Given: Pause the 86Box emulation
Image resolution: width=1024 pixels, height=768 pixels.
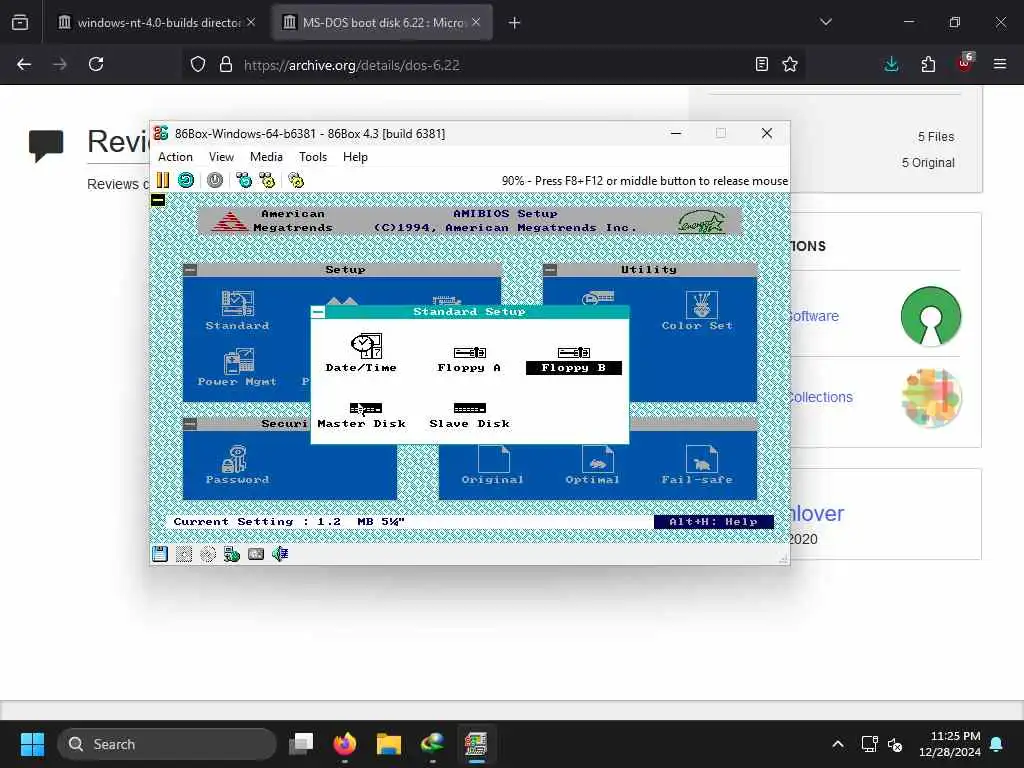Looking at the screenshot, I should click(163, 180).
